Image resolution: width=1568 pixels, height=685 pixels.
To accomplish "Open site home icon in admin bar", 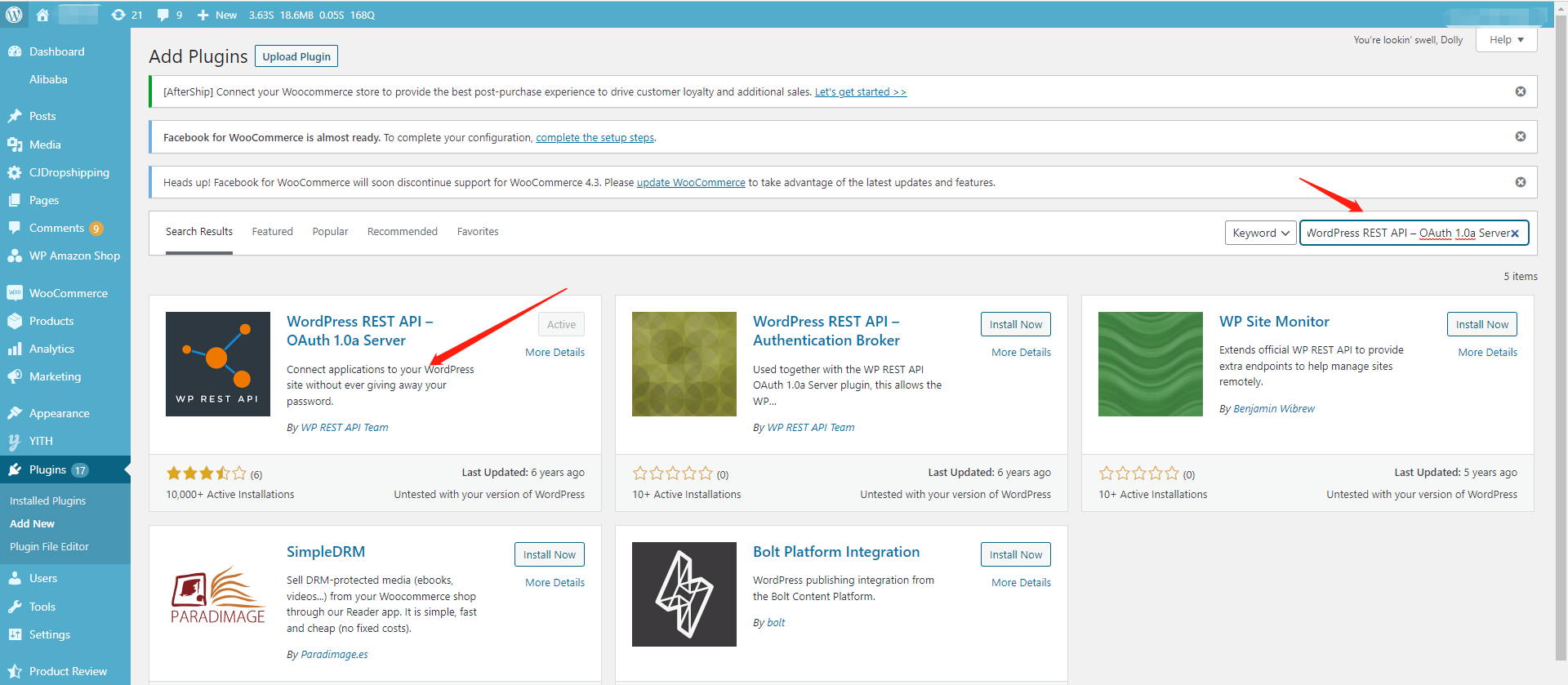I will click(x=42, y=15).
